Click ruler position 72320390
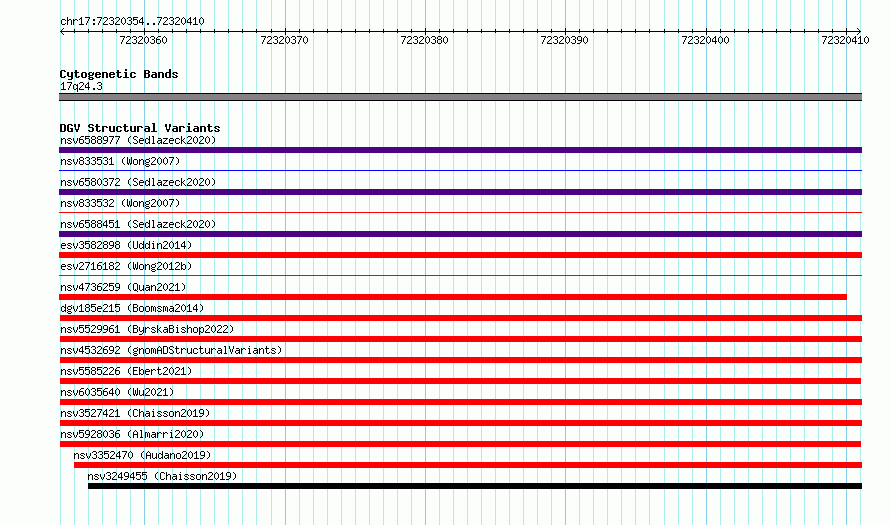Viewport: 890px width, 525px height. [565, 40]
